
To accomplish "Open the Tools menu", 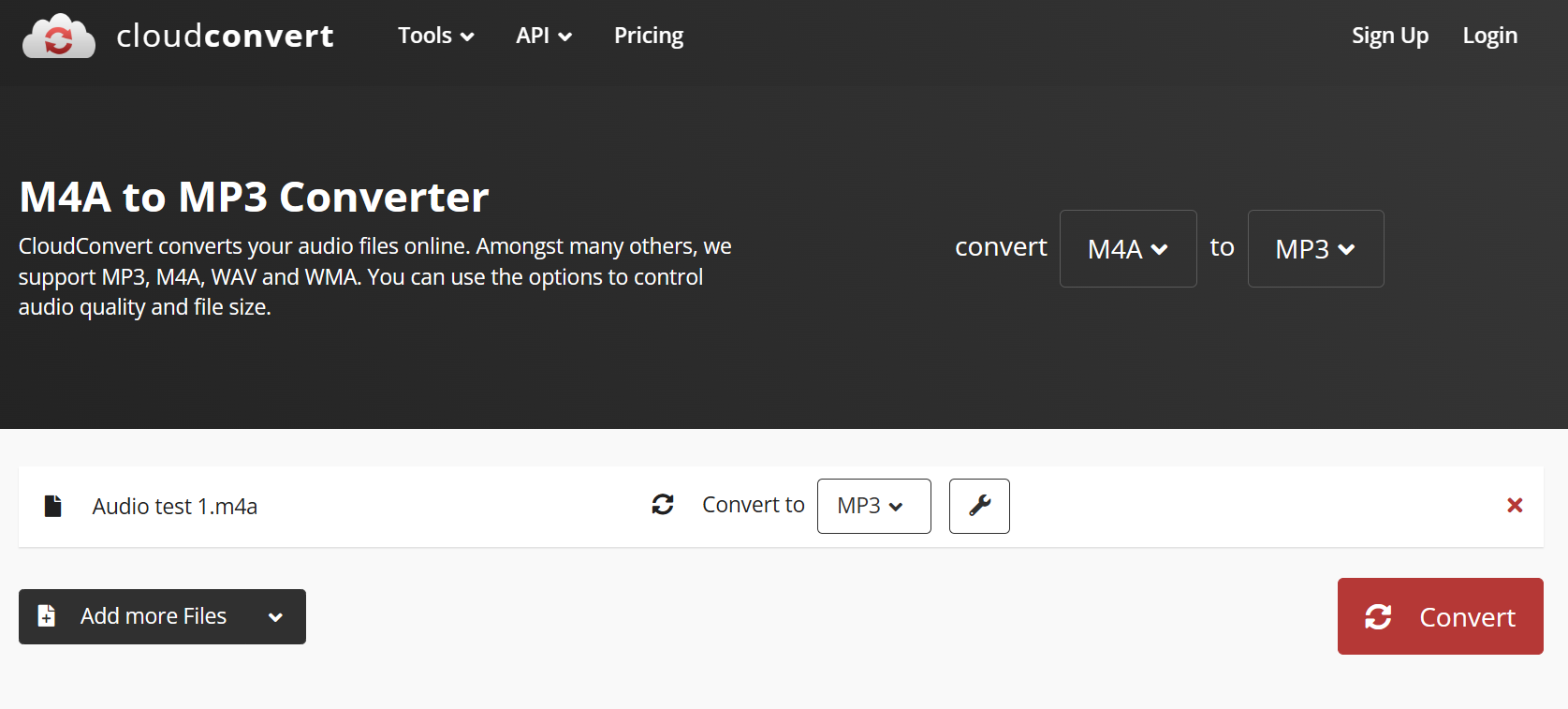I will tap(435, 36).
